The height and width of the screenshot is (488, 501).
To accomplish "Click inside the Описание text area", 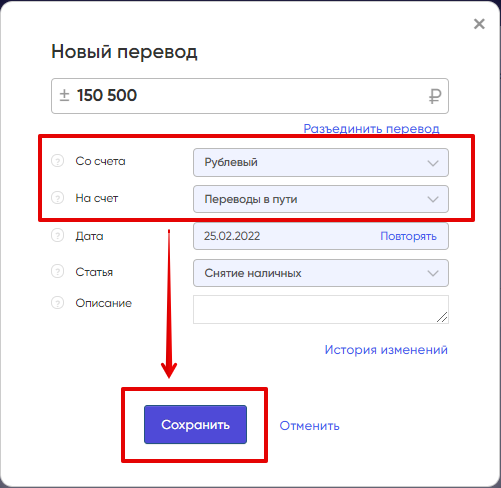I will point(321,309).
